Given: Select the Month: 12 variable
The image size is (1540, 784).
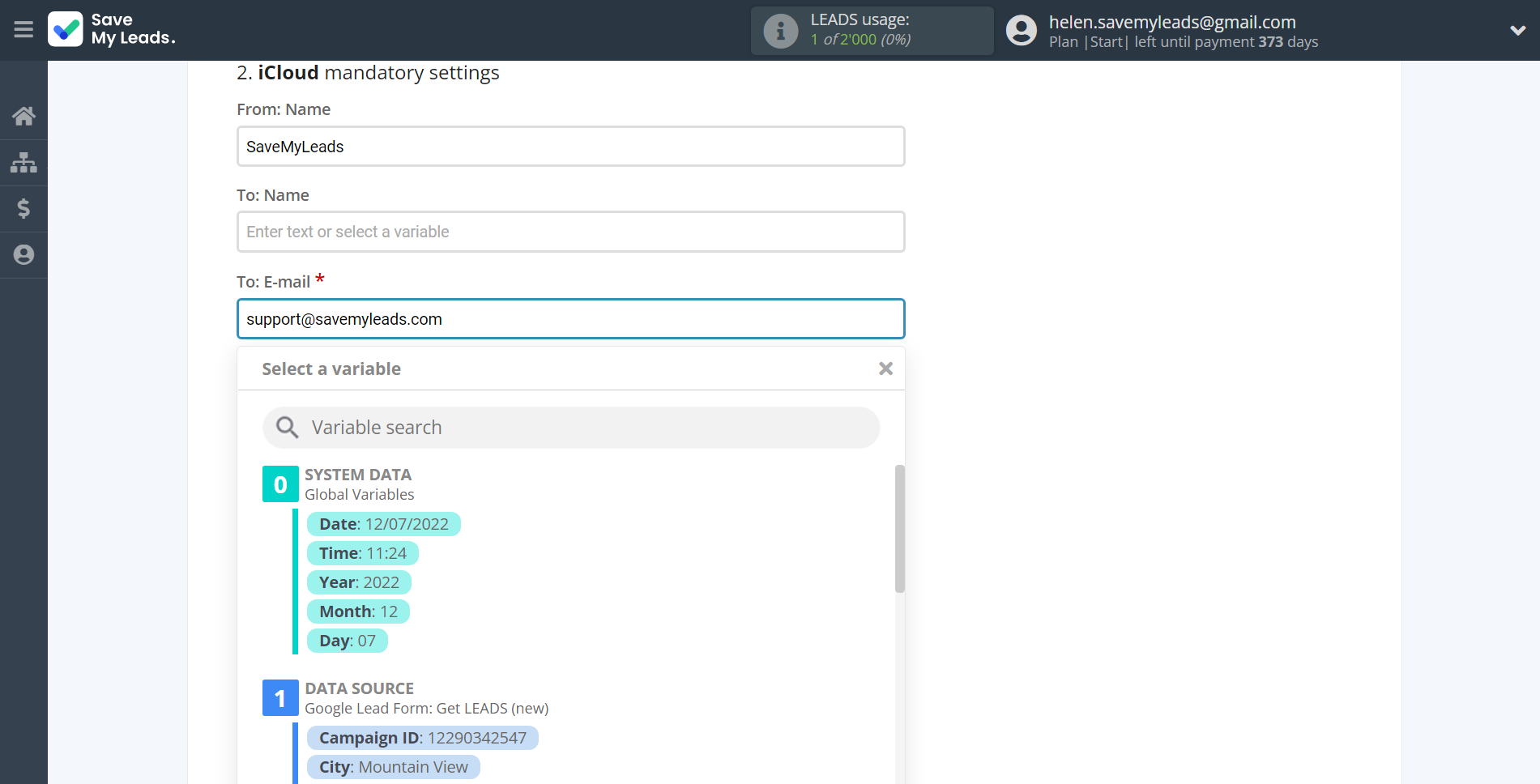Looking at the screenshot, I should pos(358,611).
